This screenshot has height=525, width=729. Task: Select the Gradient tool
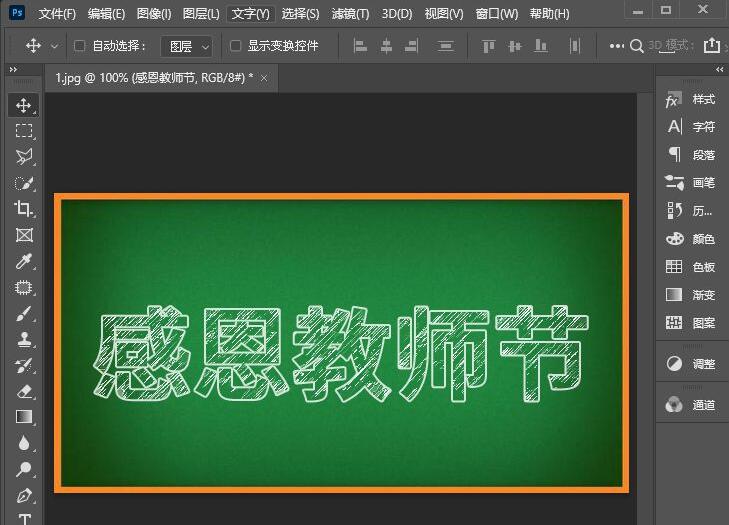click(x=24, y=417)
